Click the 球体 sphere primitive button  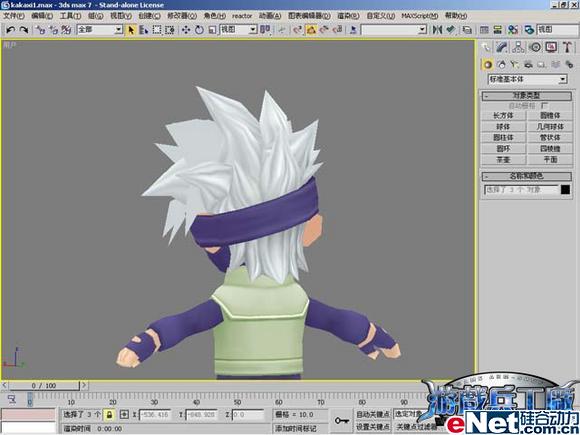coord(503,127)
